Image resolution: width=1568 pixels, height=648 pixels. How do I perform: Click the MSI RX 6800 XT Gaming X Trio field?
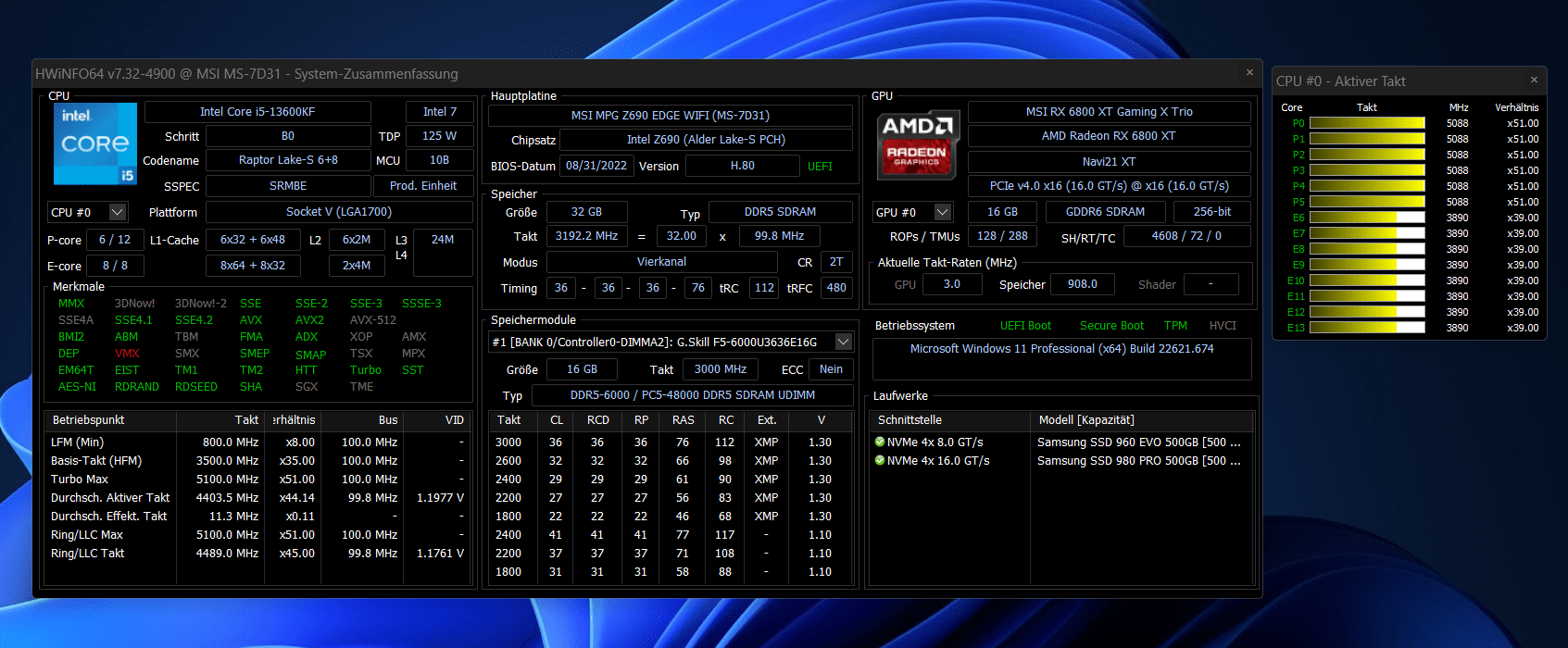[x=1110, y=112]
